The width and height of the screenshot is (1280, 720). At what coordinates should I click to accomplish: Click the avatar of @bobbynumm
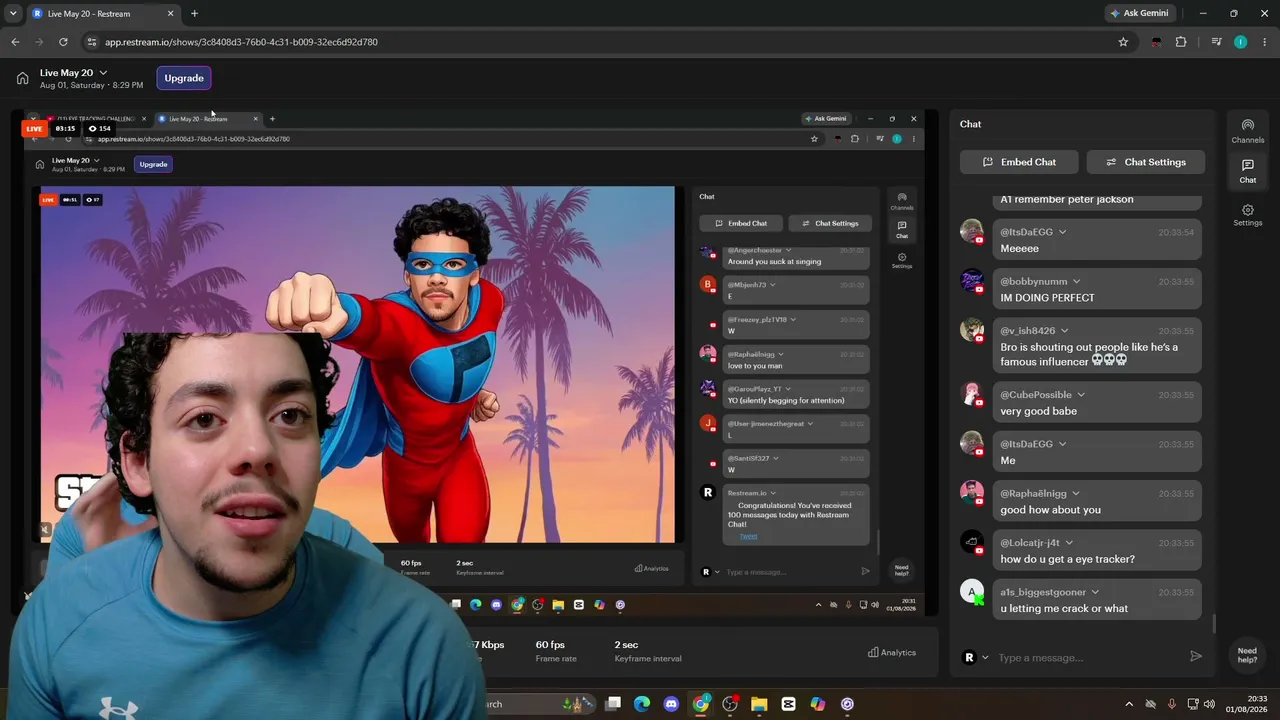pos(971,281)
